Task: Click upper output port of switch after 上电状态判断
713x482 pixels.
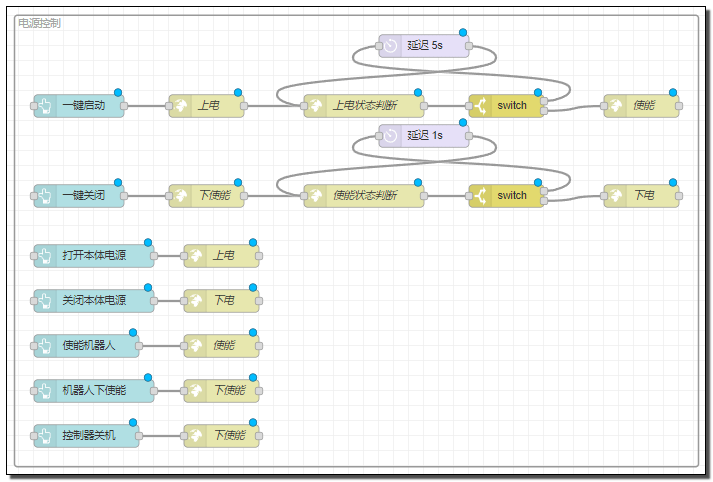Action: pyautogui.click(x=544, y=101)
